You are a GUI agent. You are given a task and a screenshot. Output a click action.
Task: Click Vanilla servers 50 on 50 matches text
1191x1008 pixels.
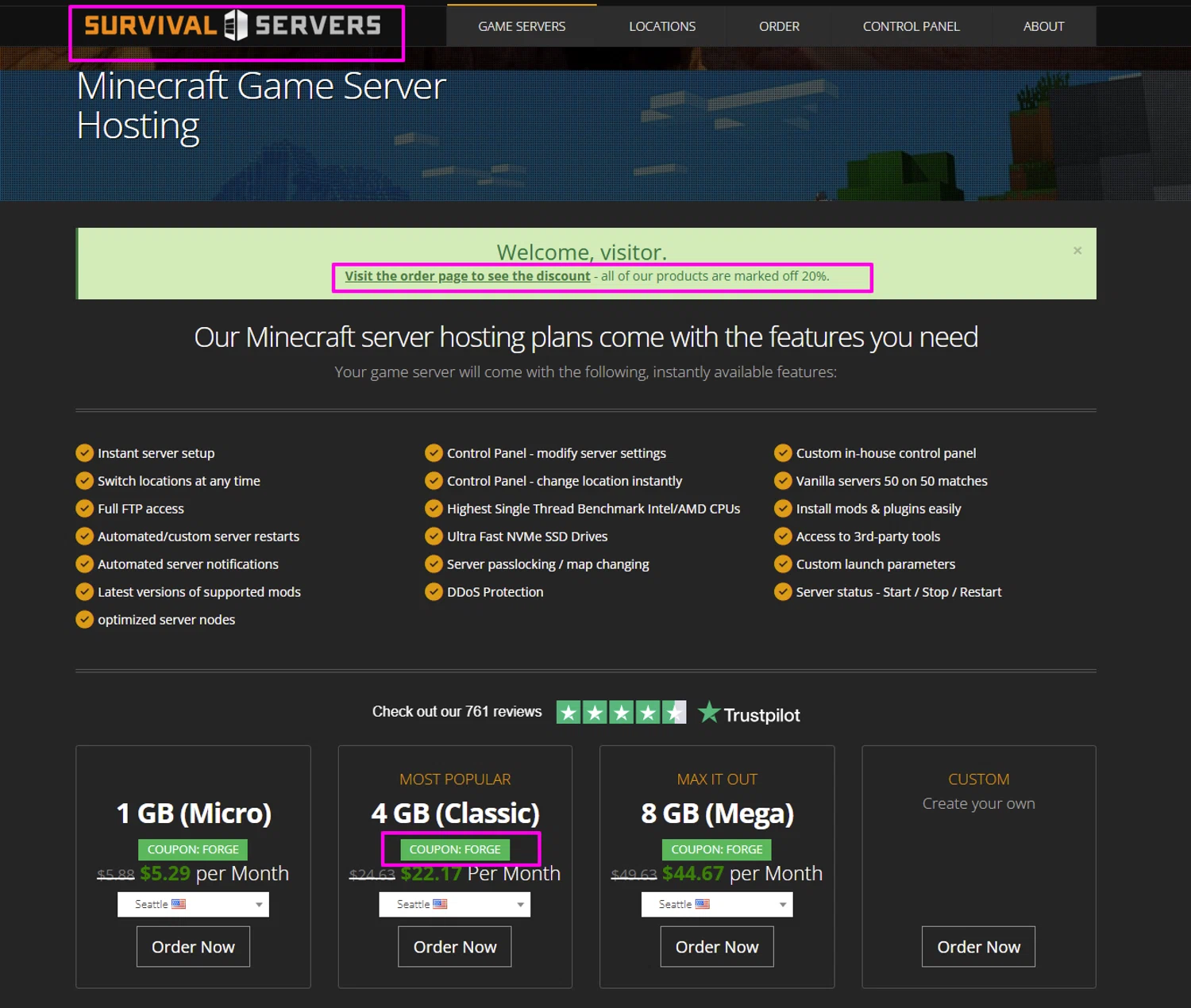(x=892, y=481)
